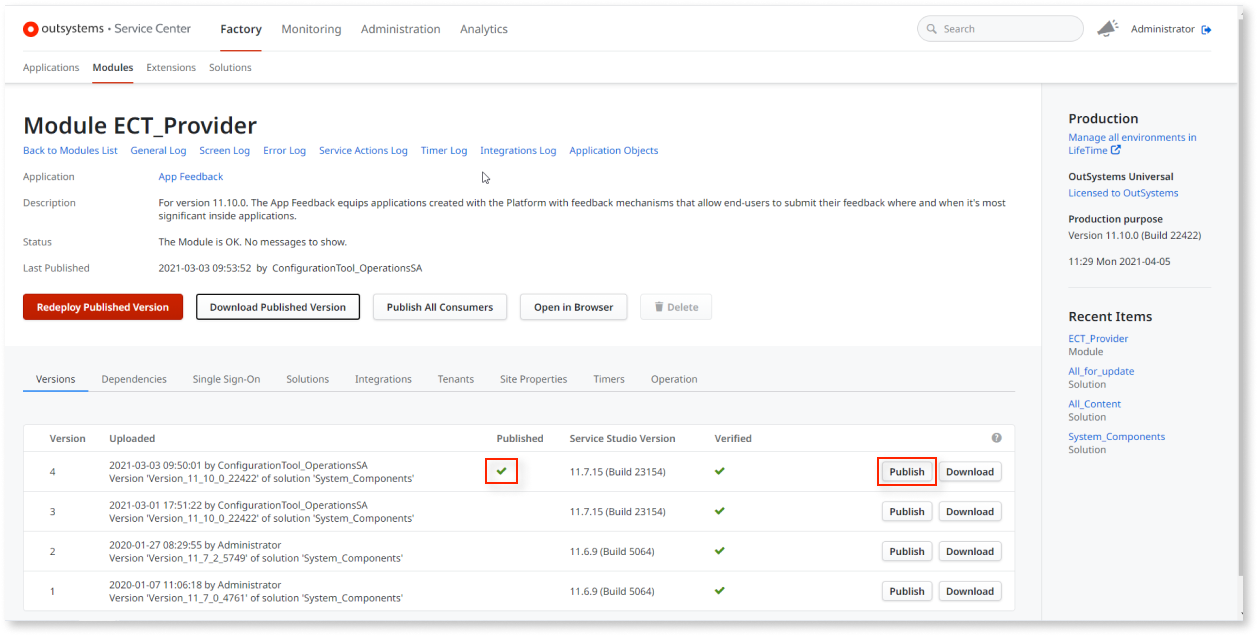Open notifications via the bell icon

[1108, 29]
